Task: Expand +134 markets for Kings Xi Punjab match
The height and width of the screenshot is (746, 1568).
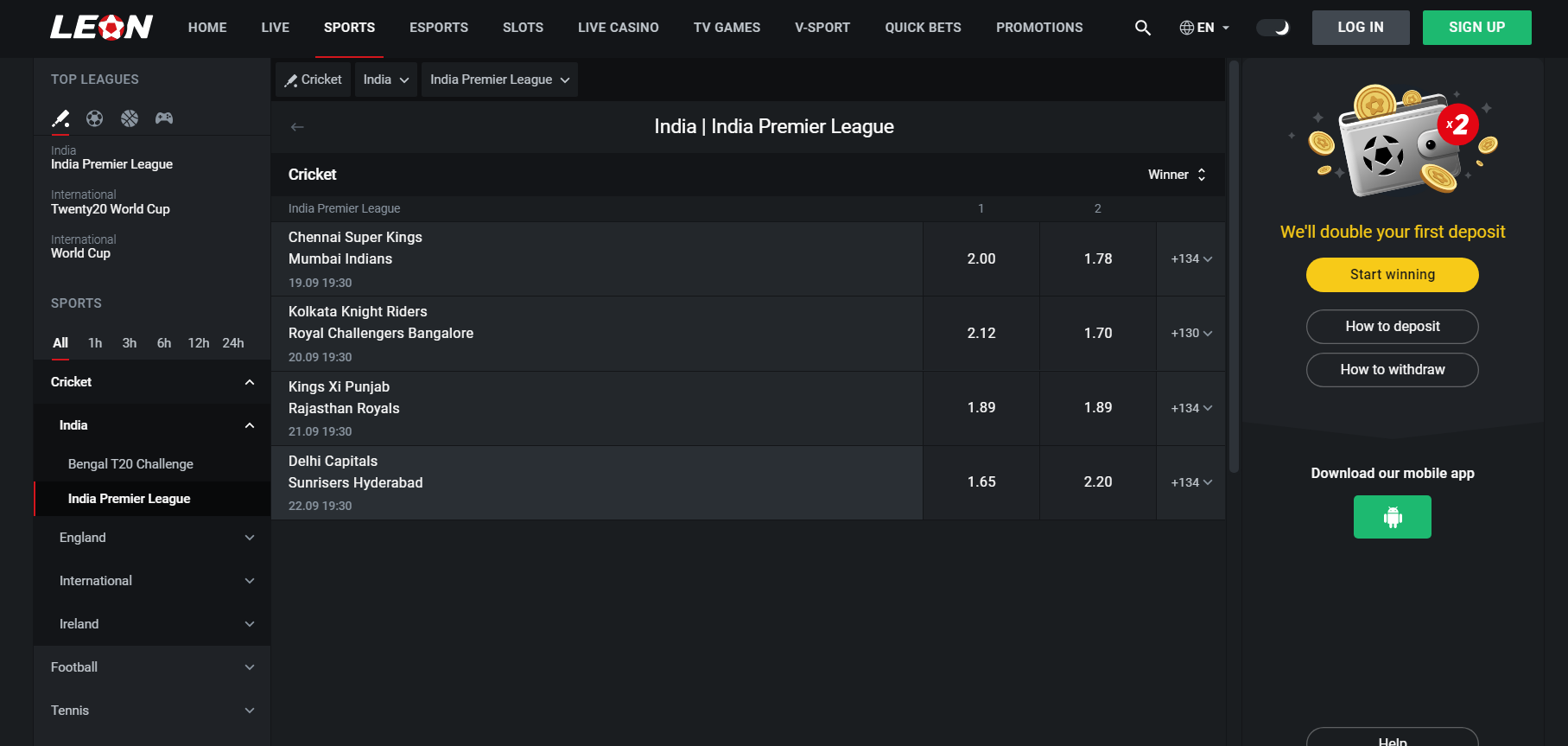Action: coord(1191,408)
